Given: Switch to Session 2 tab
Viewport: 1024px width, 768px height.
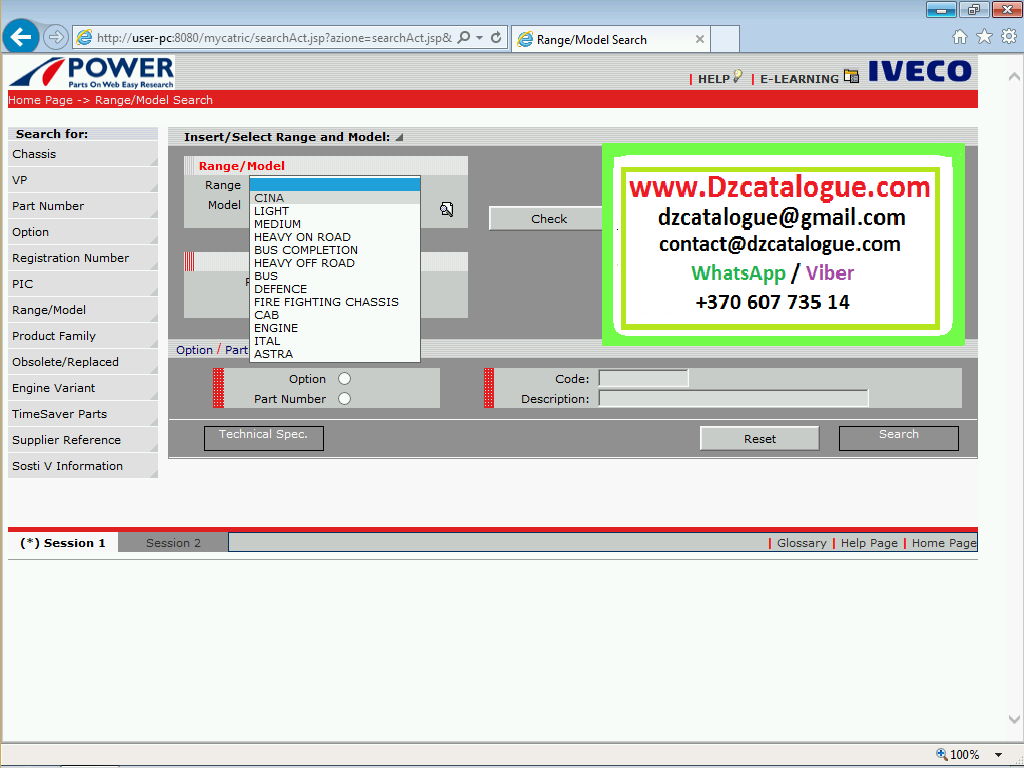Looking at the screenshot, I should pos(173,543).
